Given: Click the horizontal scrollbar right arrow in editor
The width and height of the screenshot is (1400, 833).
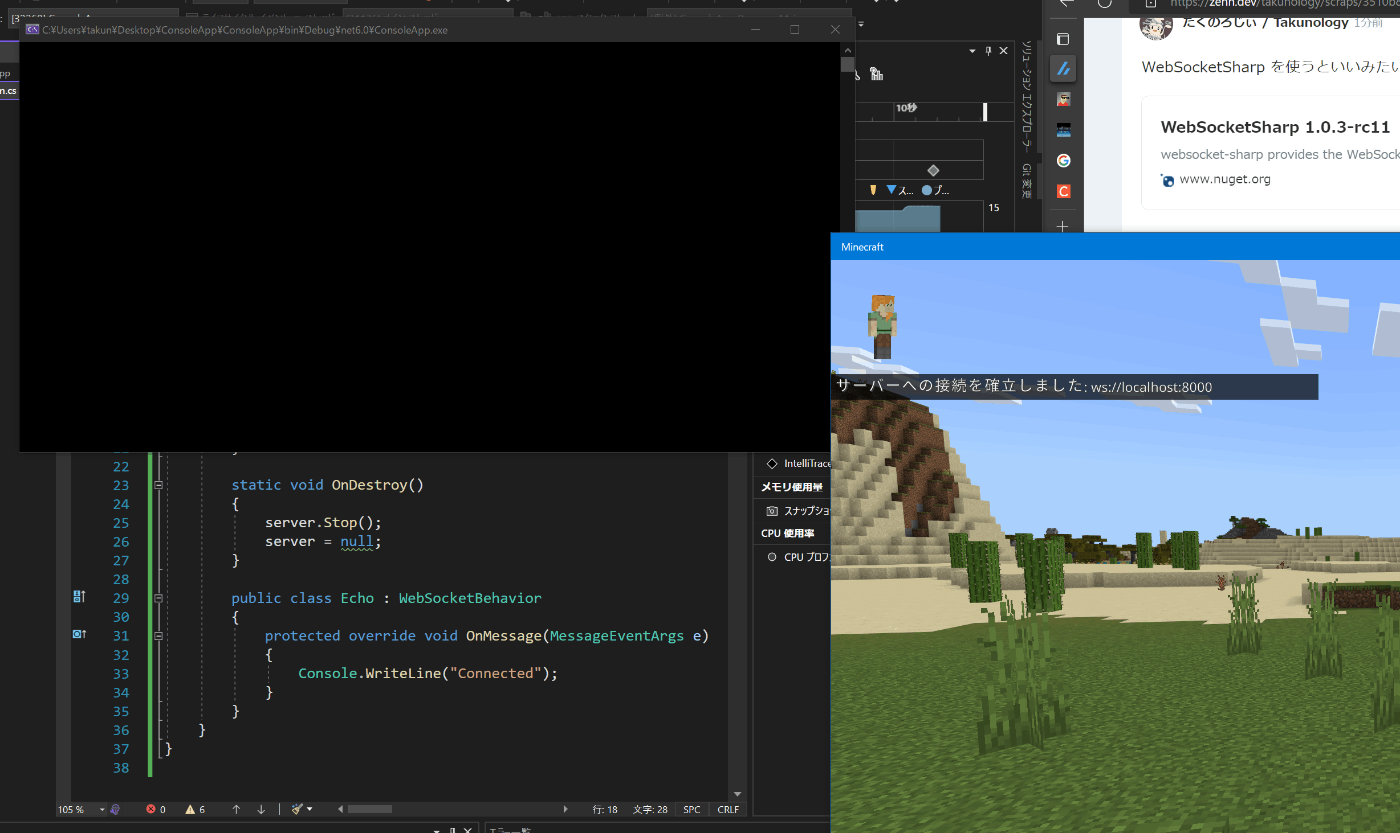Looking at the screenshot, I should [565, 809].
